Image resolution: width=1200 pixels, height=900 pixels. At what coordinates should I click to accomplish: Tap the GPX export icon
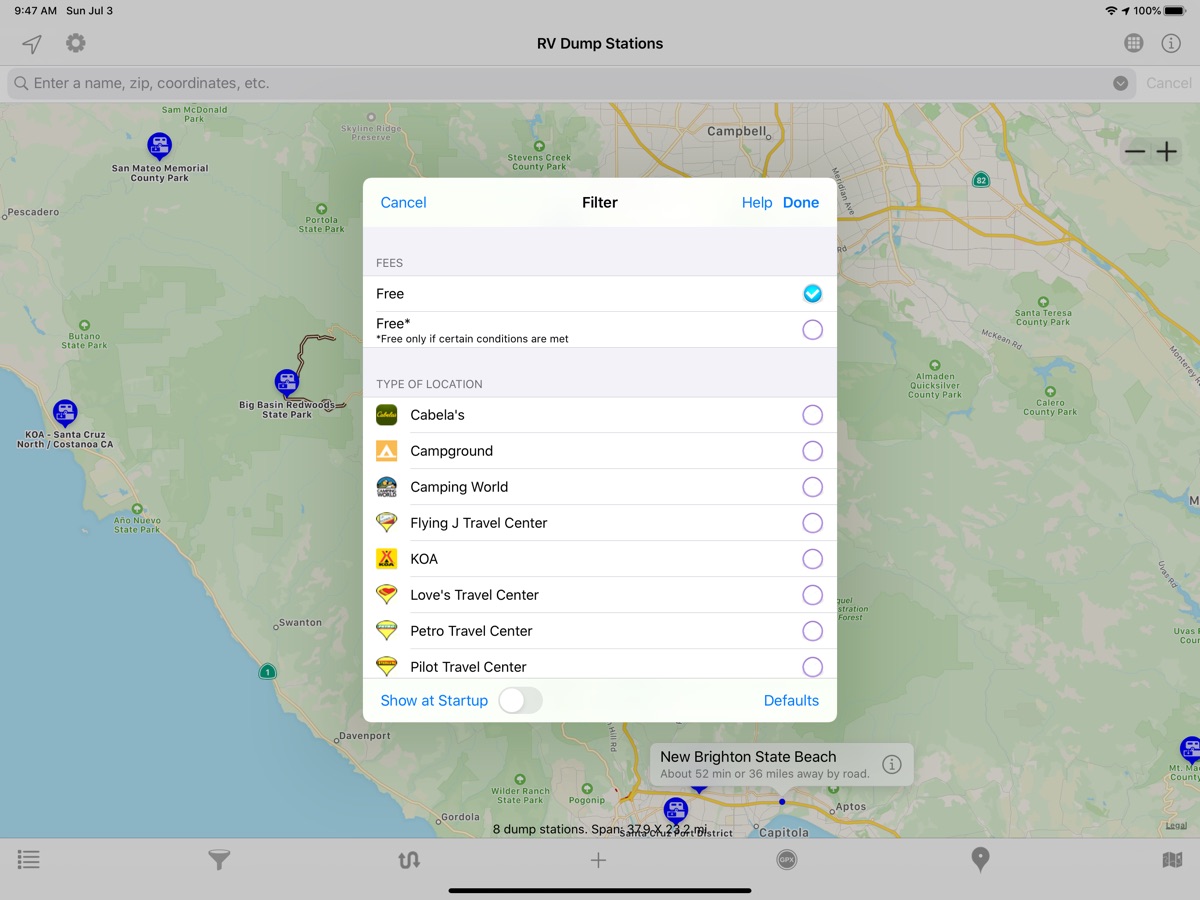[x=787, y=860]
